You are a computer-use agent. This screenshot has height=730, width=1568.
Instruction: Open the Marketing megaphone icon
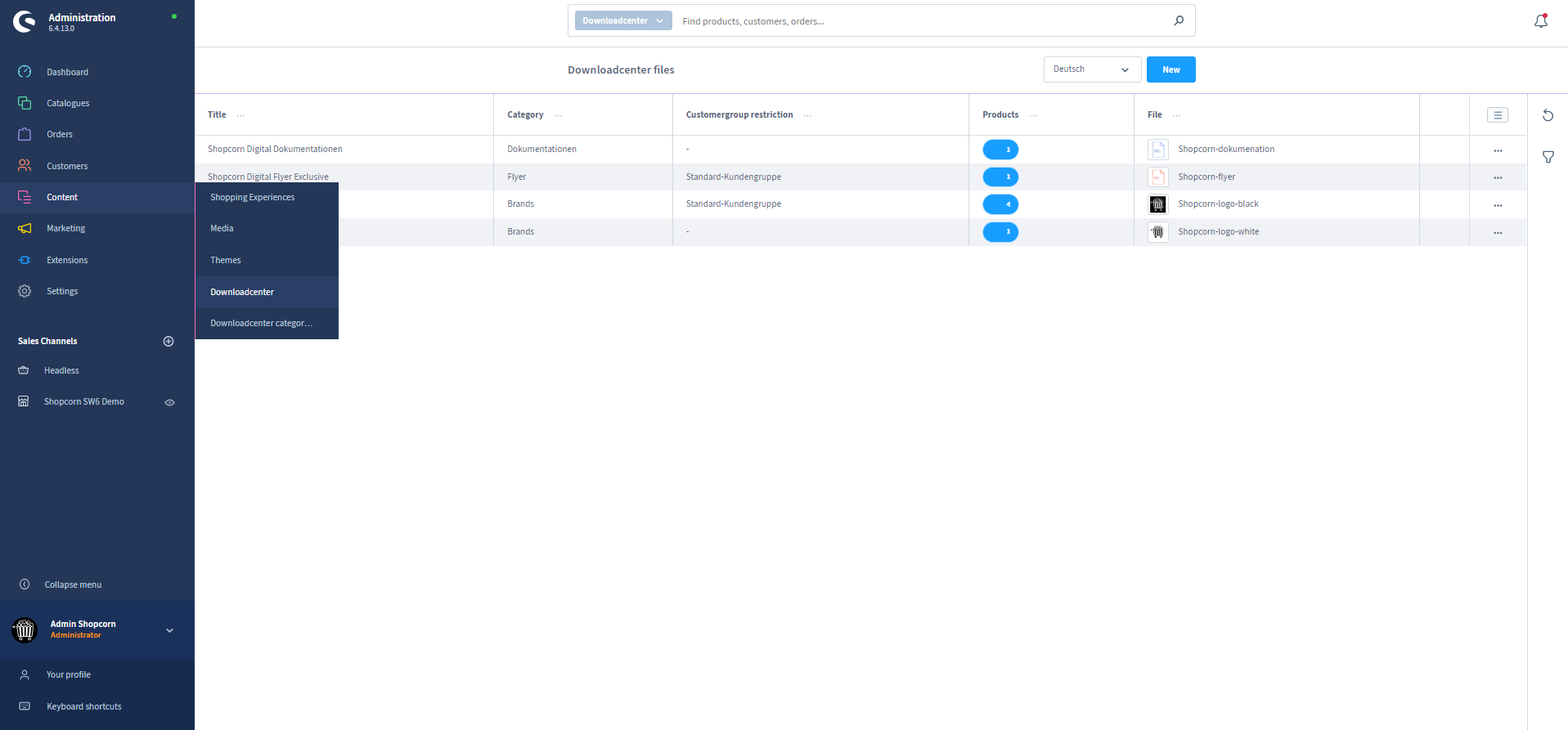tap(25, 228)
